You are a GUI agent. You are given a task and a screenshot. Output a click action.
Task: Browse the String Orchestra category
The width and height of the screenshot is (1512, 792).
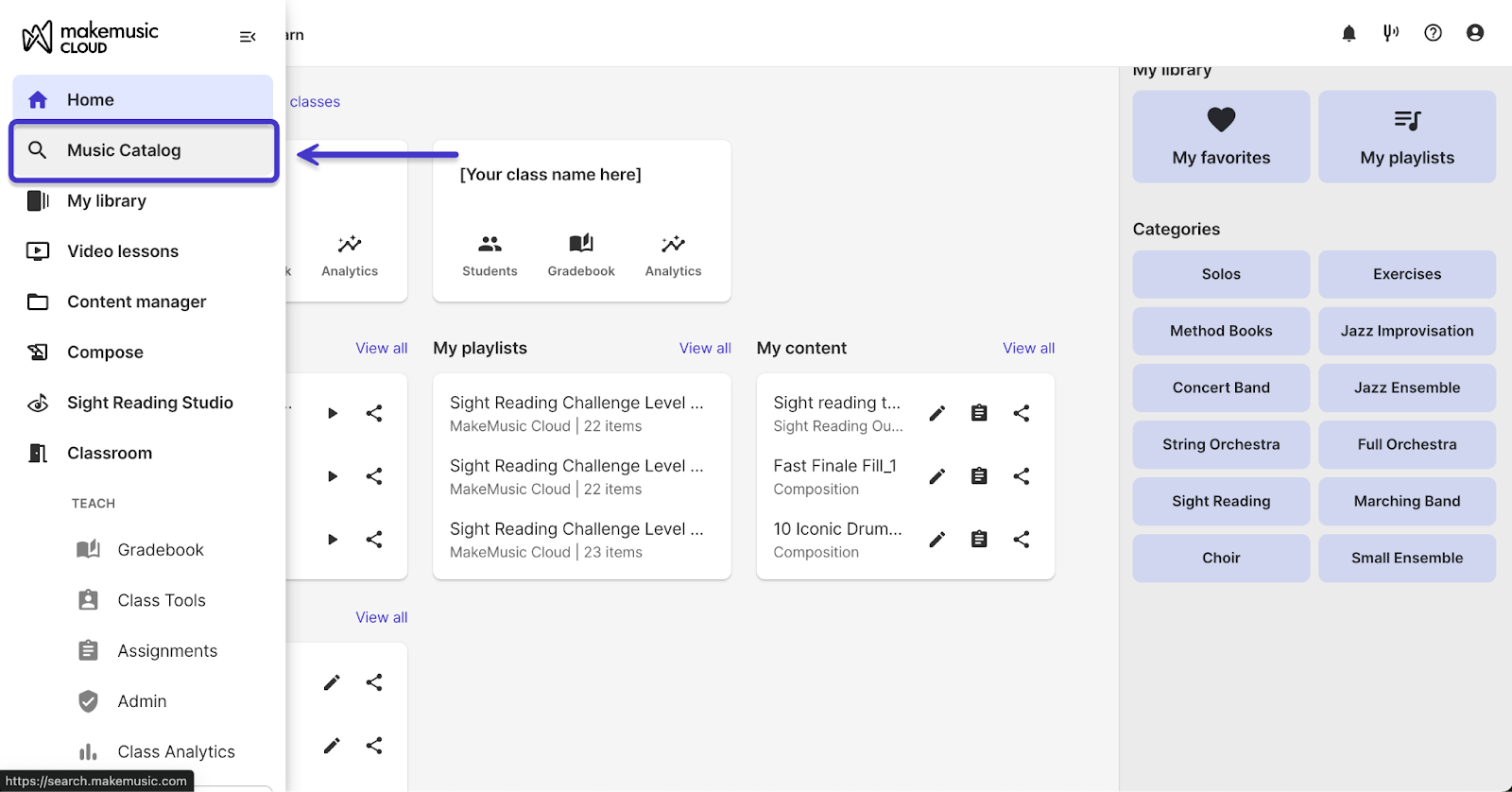tap(1221, 444)
